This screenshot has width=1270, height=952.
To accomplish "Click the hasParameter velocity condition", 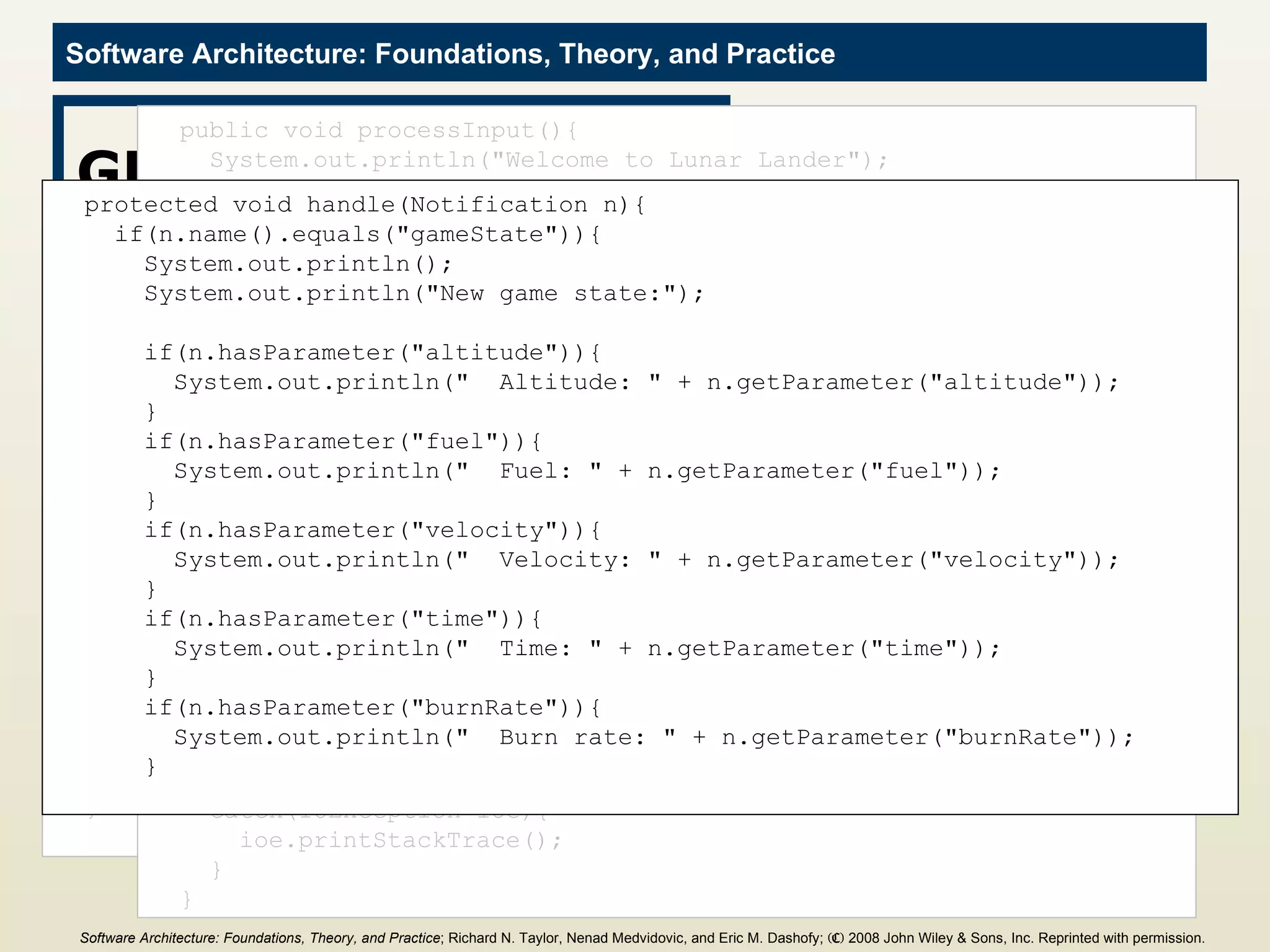I will click(x=372, y=531).
